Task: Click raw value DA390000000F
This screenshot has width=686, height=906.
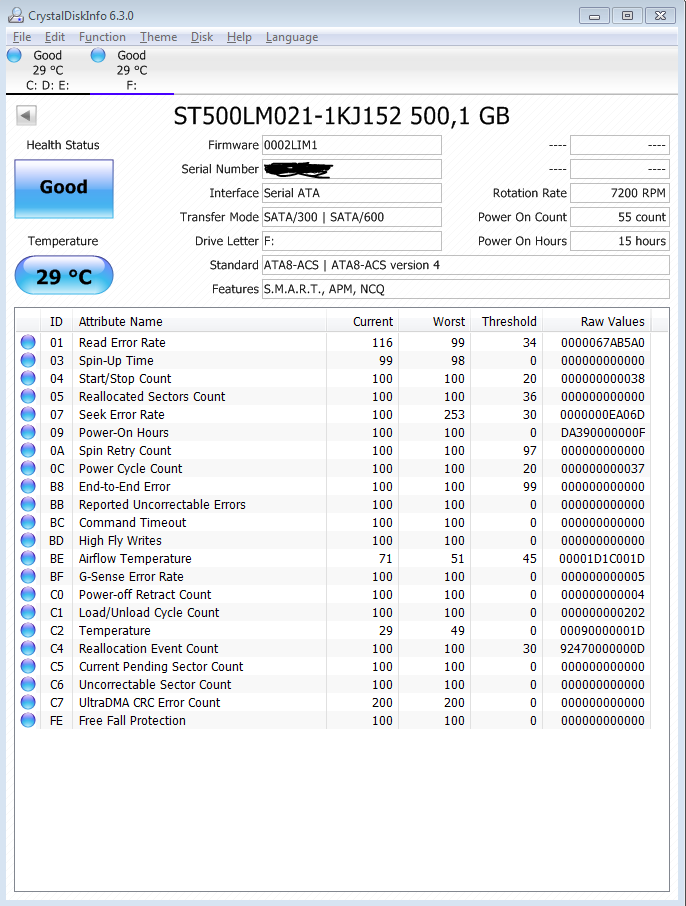Action: [602, 432]
